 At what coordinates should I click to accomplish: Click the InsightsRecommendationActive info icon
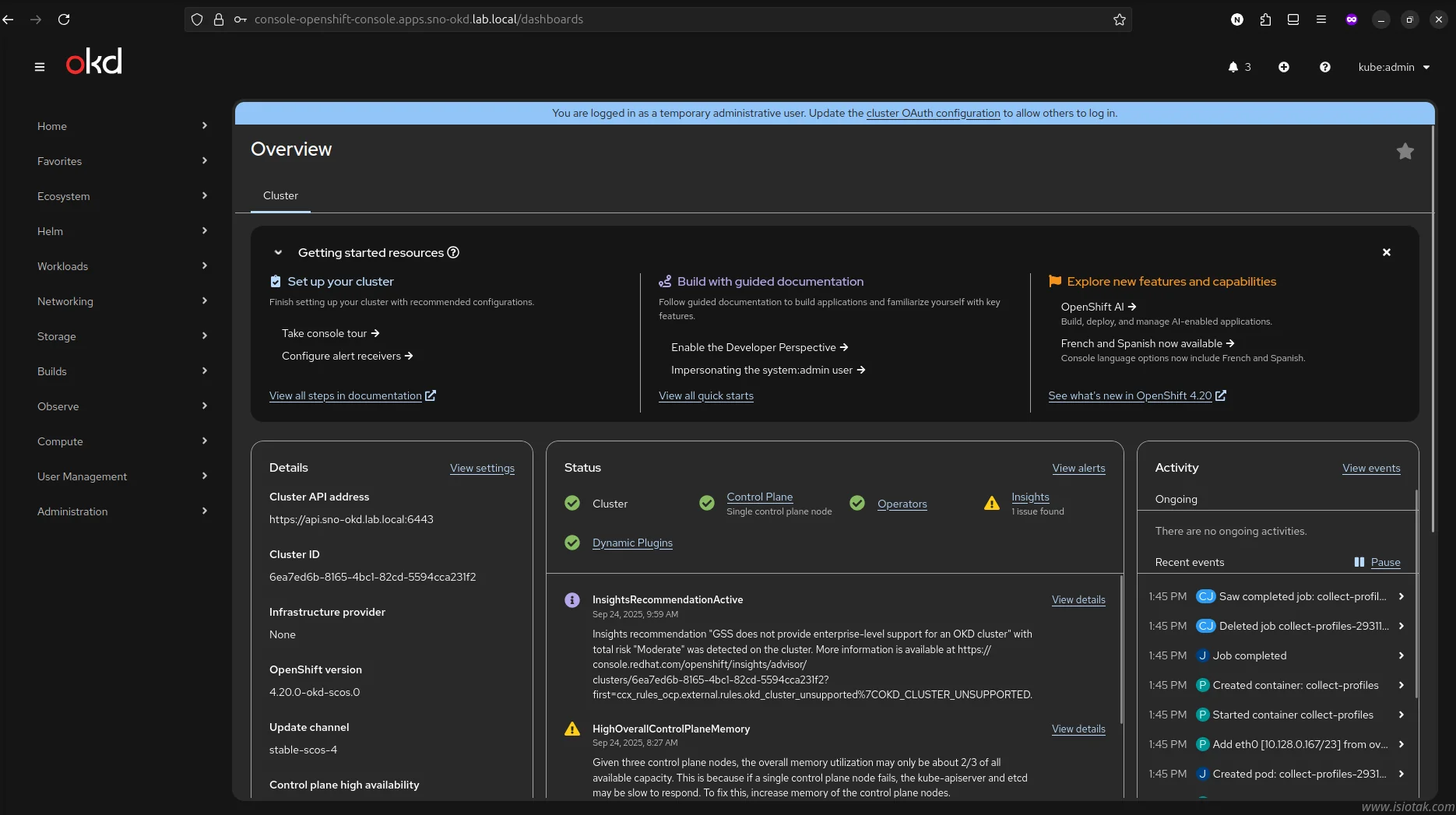(x=572, y=600)
